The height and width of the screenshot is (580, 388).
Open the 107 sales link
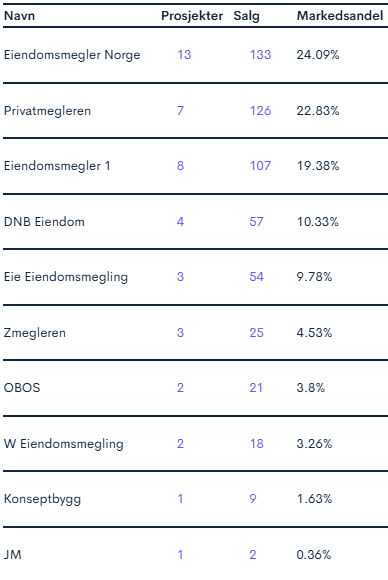(260, 166)
